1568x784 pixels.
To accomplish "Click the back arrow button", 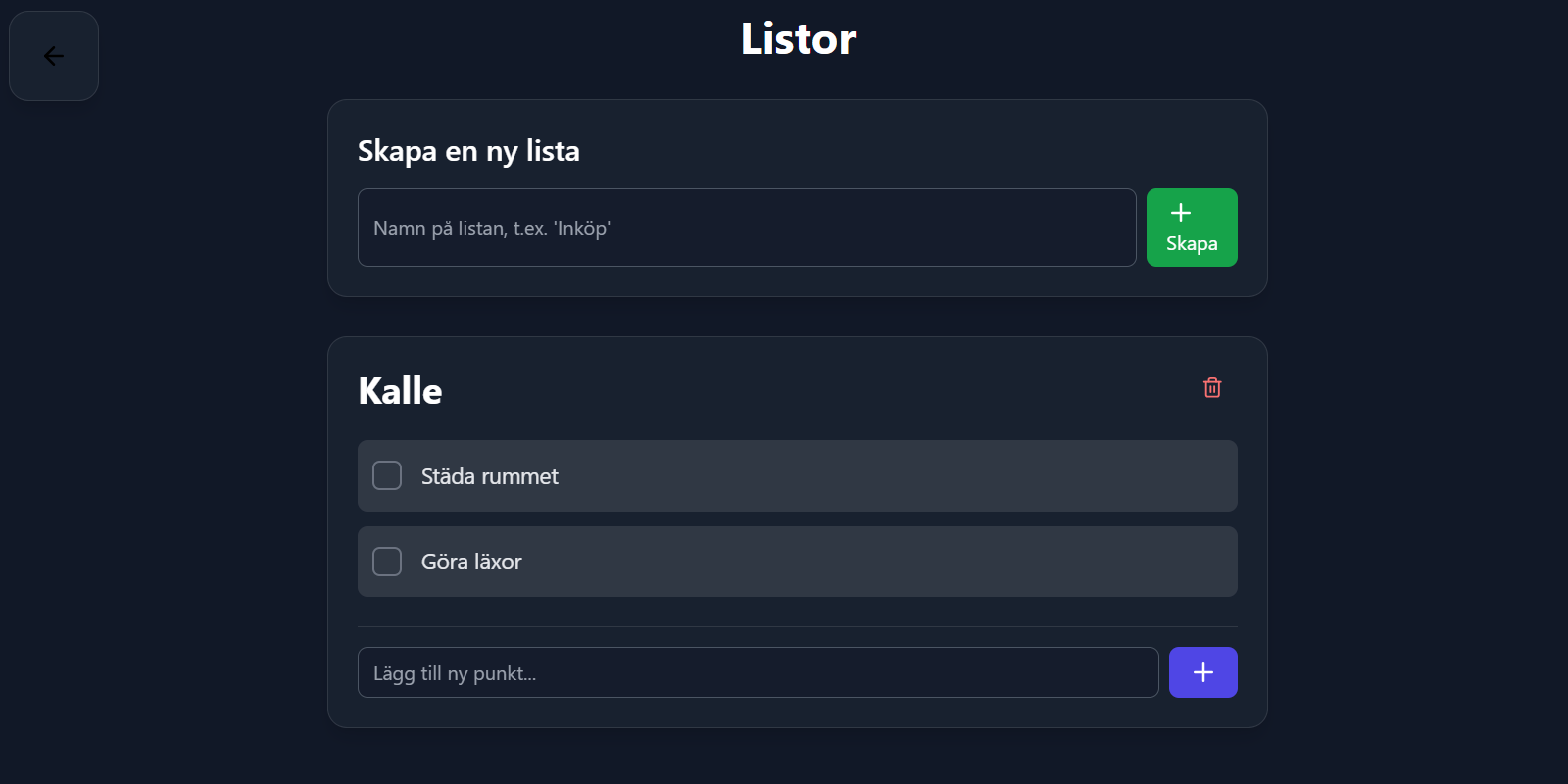I will [54, 56].
